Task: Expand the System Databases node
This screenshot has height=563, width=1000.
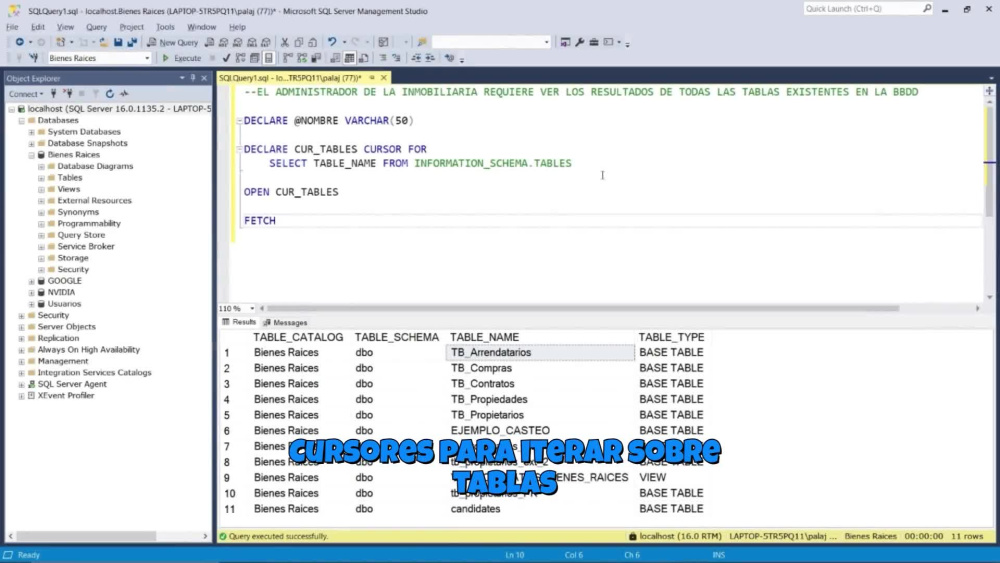Action: 31,132
